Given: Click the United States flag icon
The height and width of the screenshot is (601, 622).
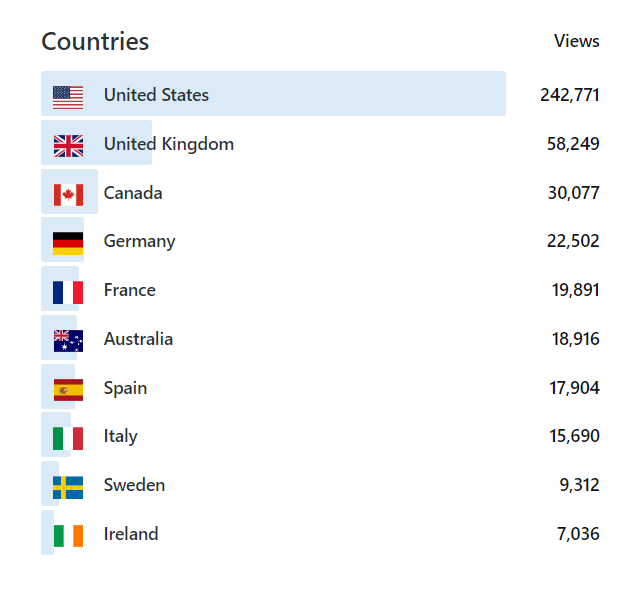Looking at the screenshot, I should pyautogui.click(x=68, y=96).
